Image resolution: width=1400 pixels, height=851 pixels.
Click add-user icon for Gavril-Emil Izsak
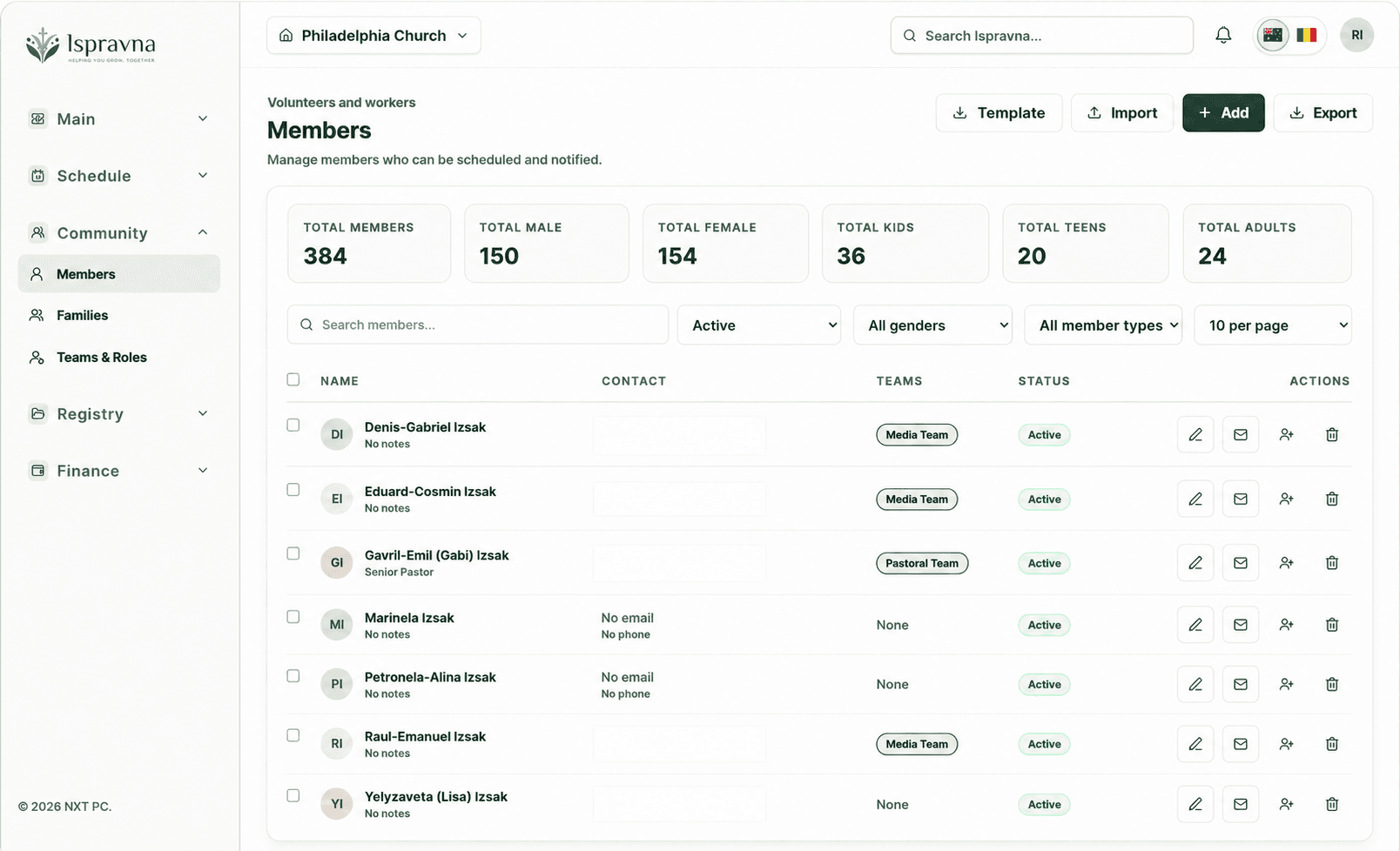[x=1286, y=563]
